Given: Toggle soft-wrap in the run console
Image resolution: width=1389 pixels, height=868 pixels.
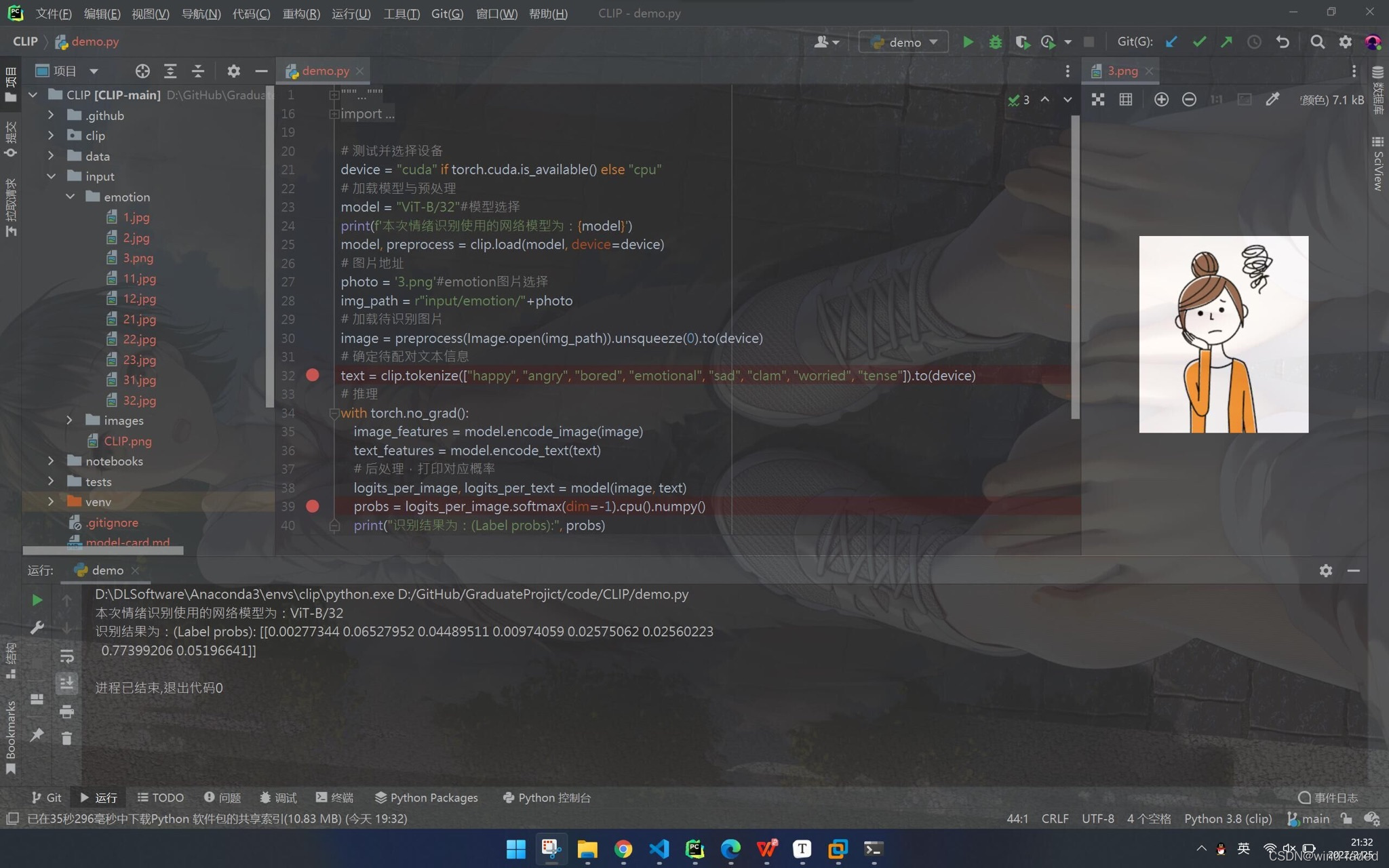Looking at the screenshot, I should point(66,656).
